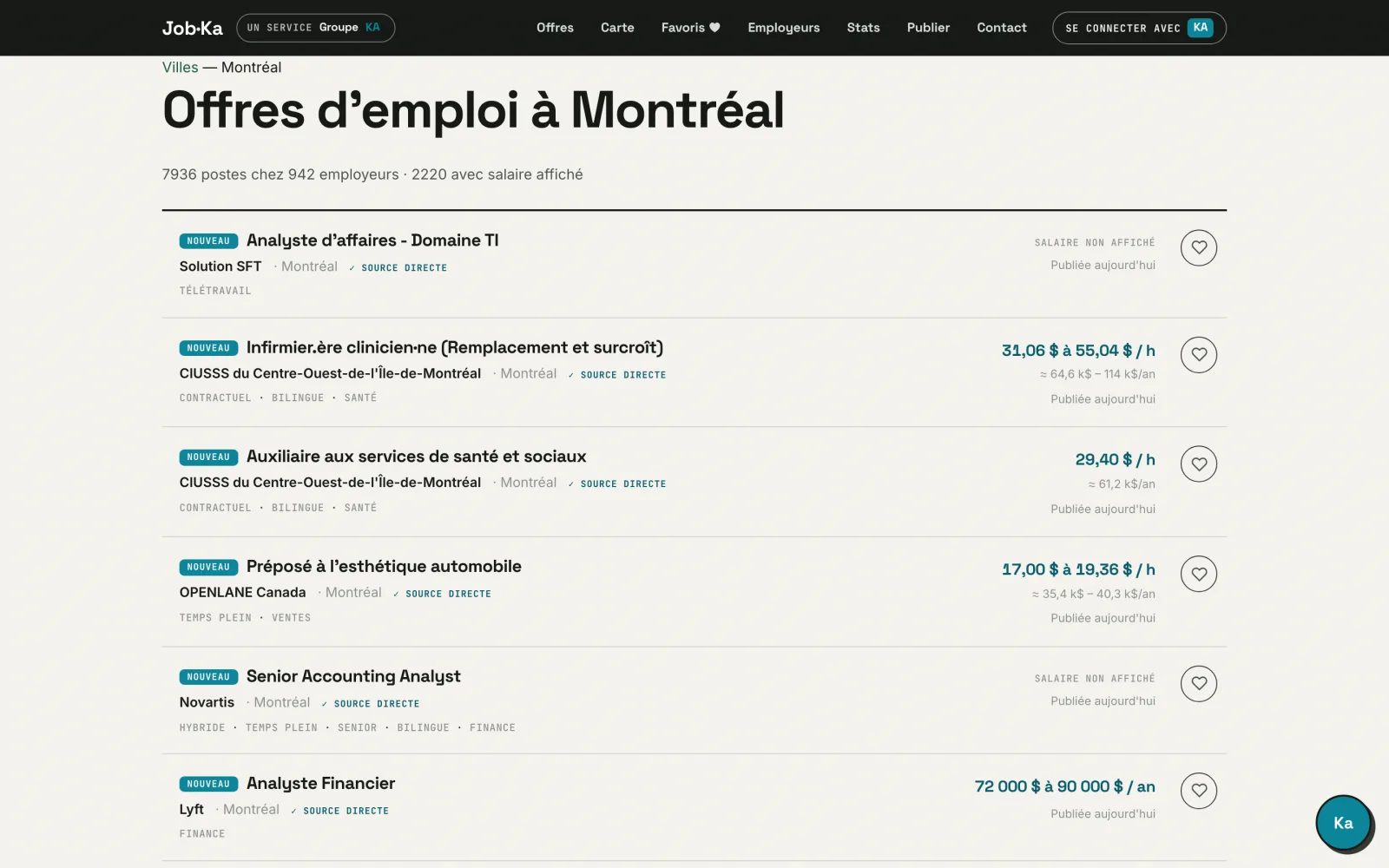Image resolution: width=1389 pixels, height=868 pixels.
Task: Favorite the Senior Accounting Analyst job
Action: [1198, 684]
